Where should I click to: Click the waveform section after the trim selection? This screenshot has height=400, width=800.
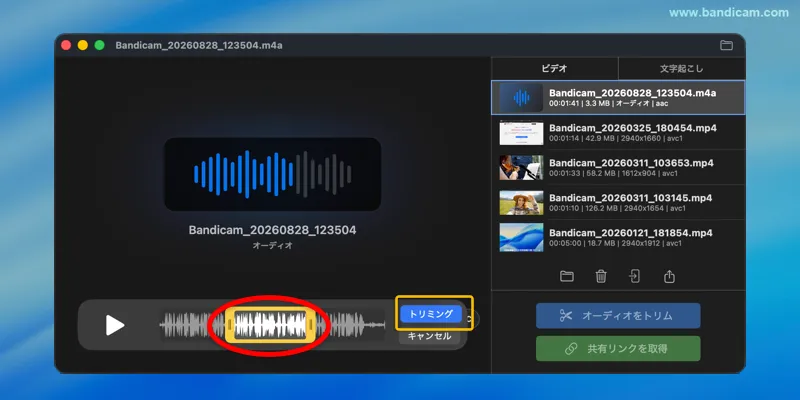coord(349,325)
